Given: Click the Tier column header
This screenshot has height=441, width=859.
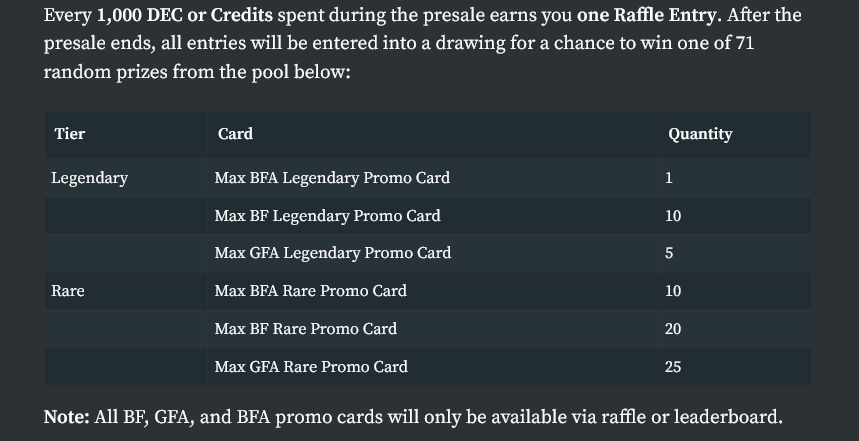Looking at the screenshot, I should (70, 134).
